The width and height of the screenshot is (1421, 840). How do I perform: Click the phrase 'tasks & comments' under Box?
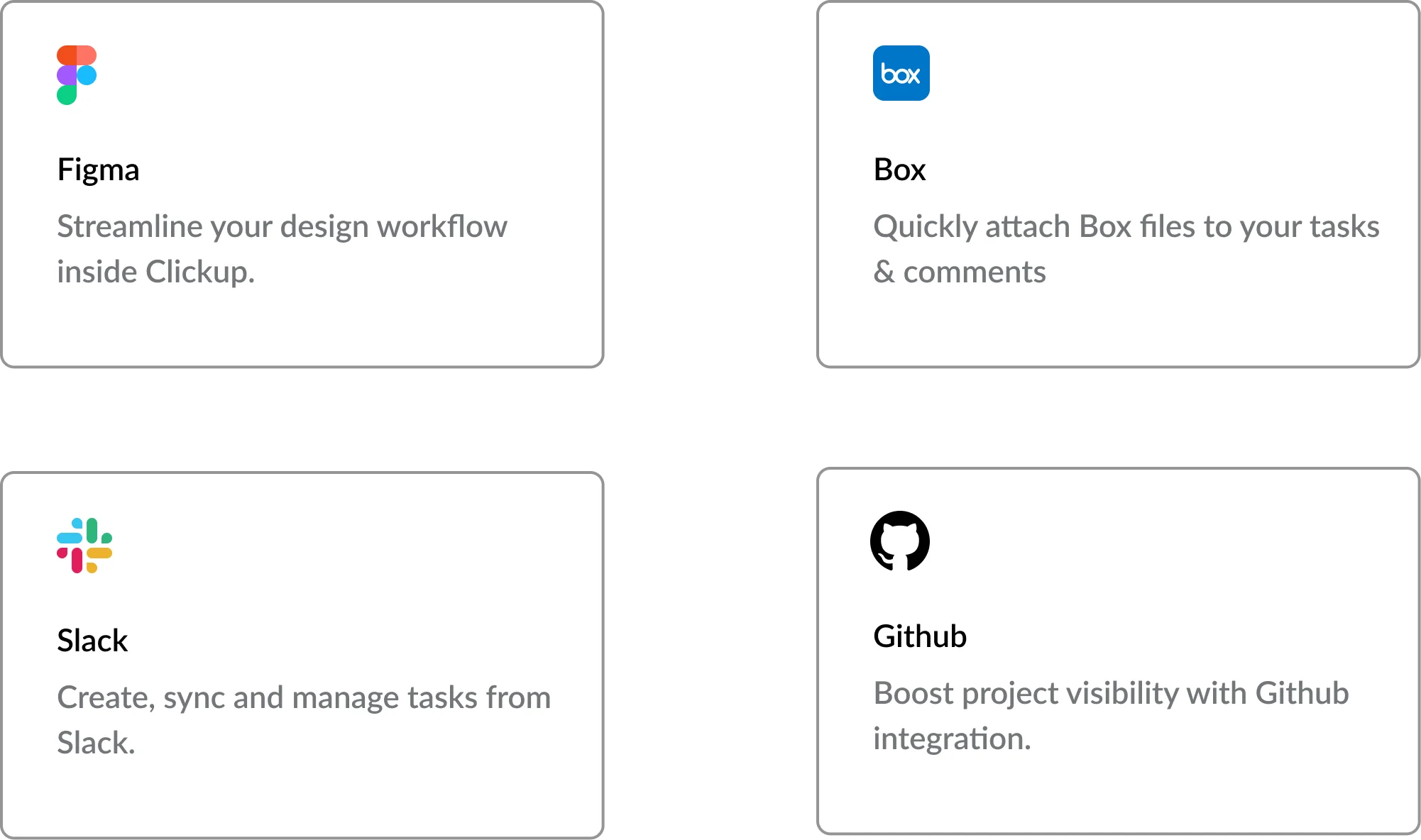(960, 271)
